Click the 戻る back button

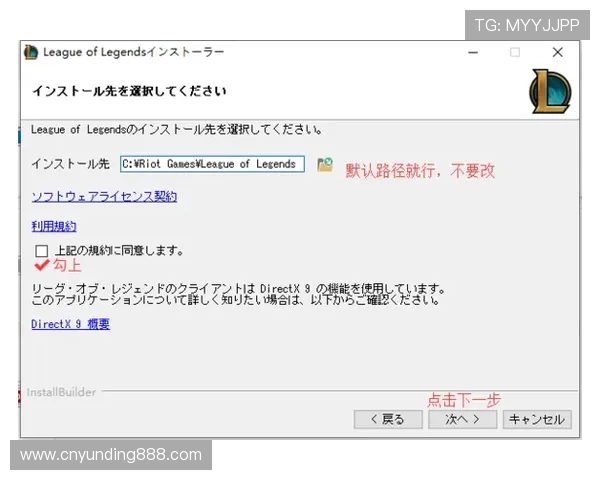388,420
